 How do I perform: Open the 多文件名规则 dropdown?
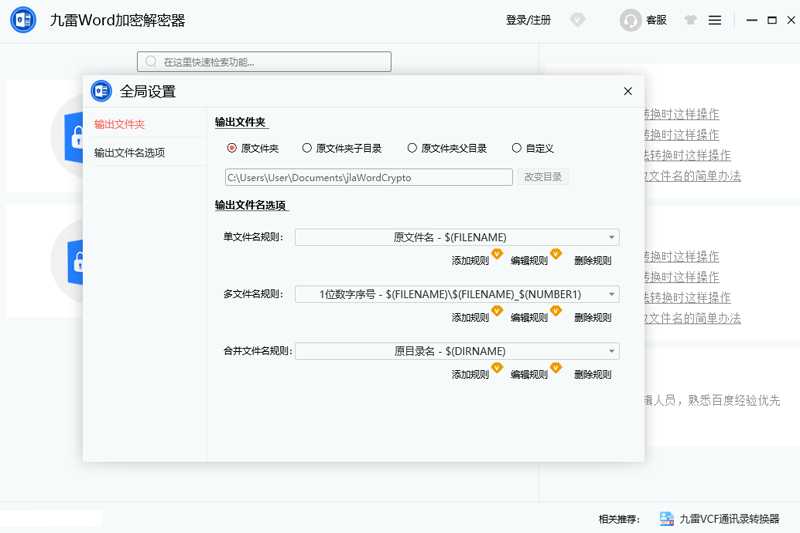[x=457, y=294]
